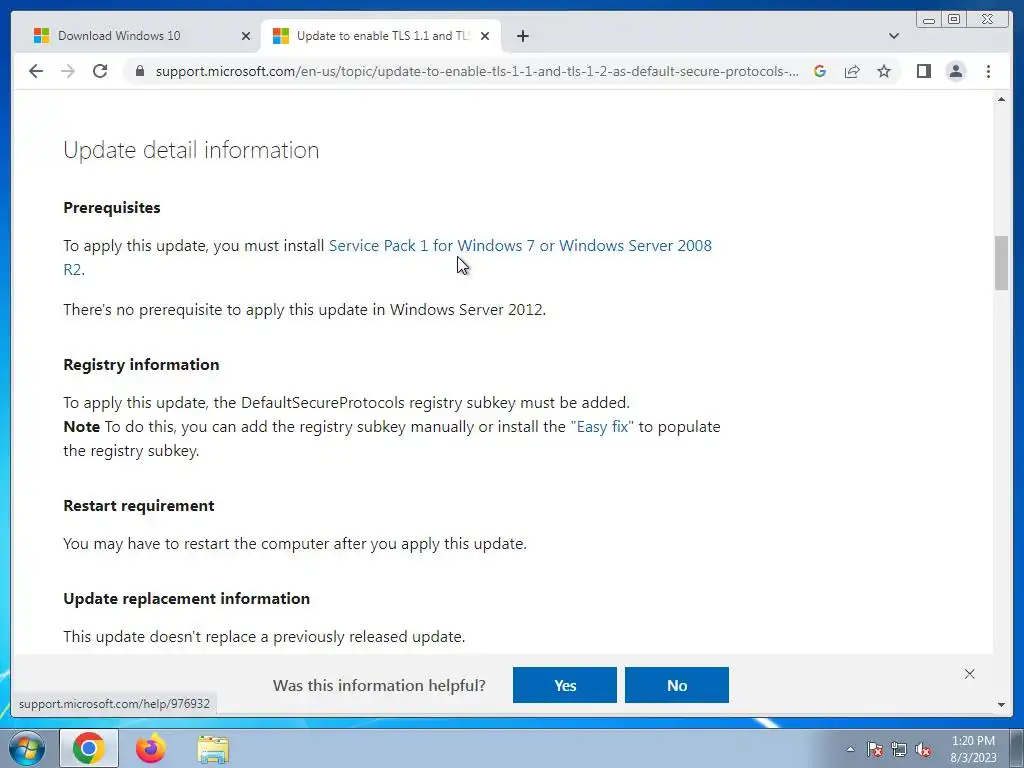The height and width of the screenshot is (768, 1024).
Task: Reload the current page
Action: pyautogui.click(x=100, y=71)
